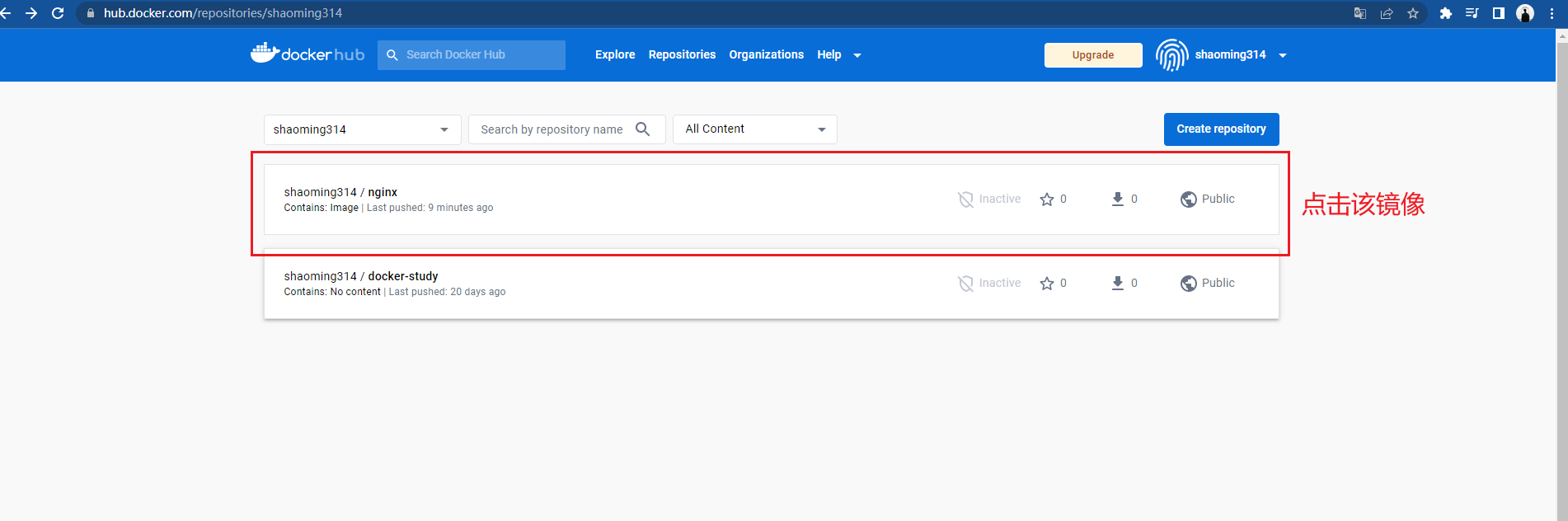Open the browser profile avatar
This screenshot has height=521, width=1568.
click(x=1525, y=13)
